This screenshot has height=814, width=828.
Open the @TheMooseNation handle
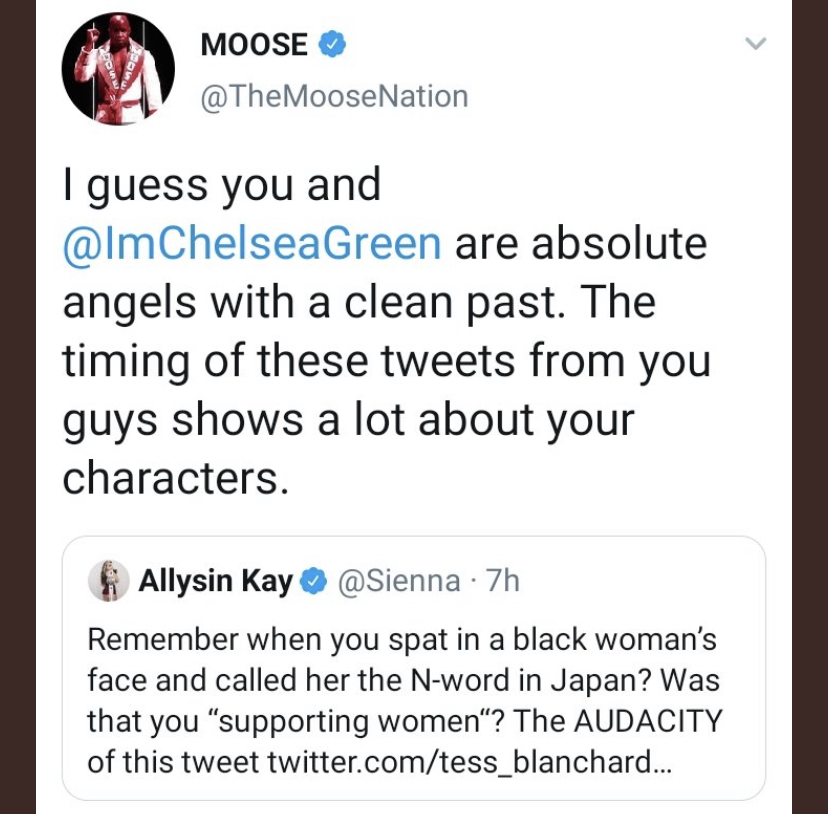(x=334, y=96)
